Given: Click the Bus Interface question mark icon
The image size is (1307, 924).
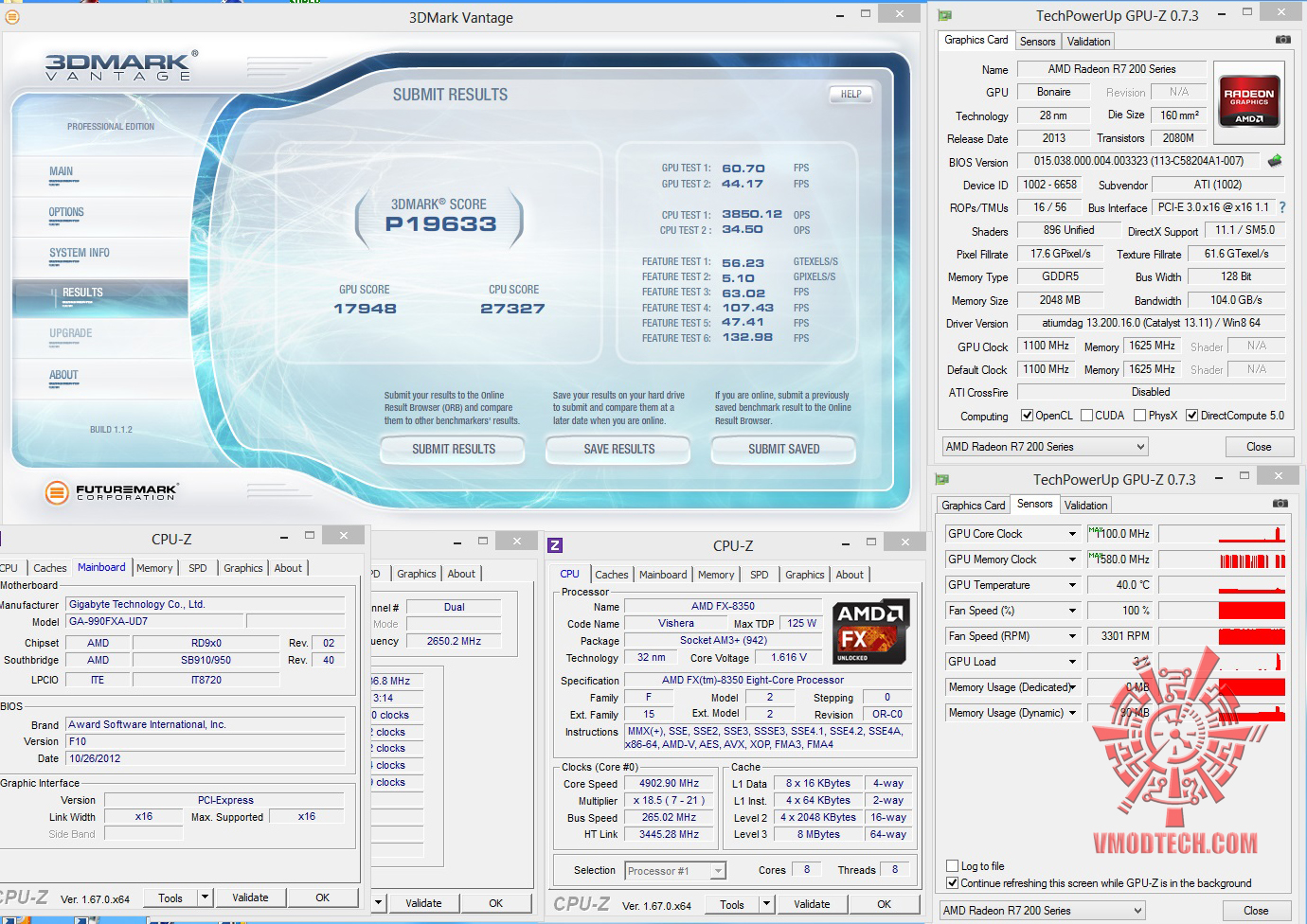Looking at the screenshot, I should pyautogui.click(x=1282, y=207).
